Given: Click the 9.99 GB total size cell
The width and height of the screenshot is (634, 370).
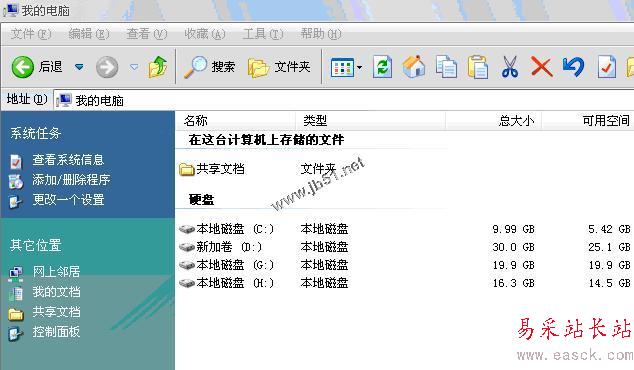Looking at the screenshot, I should click(x=514, y=229).
